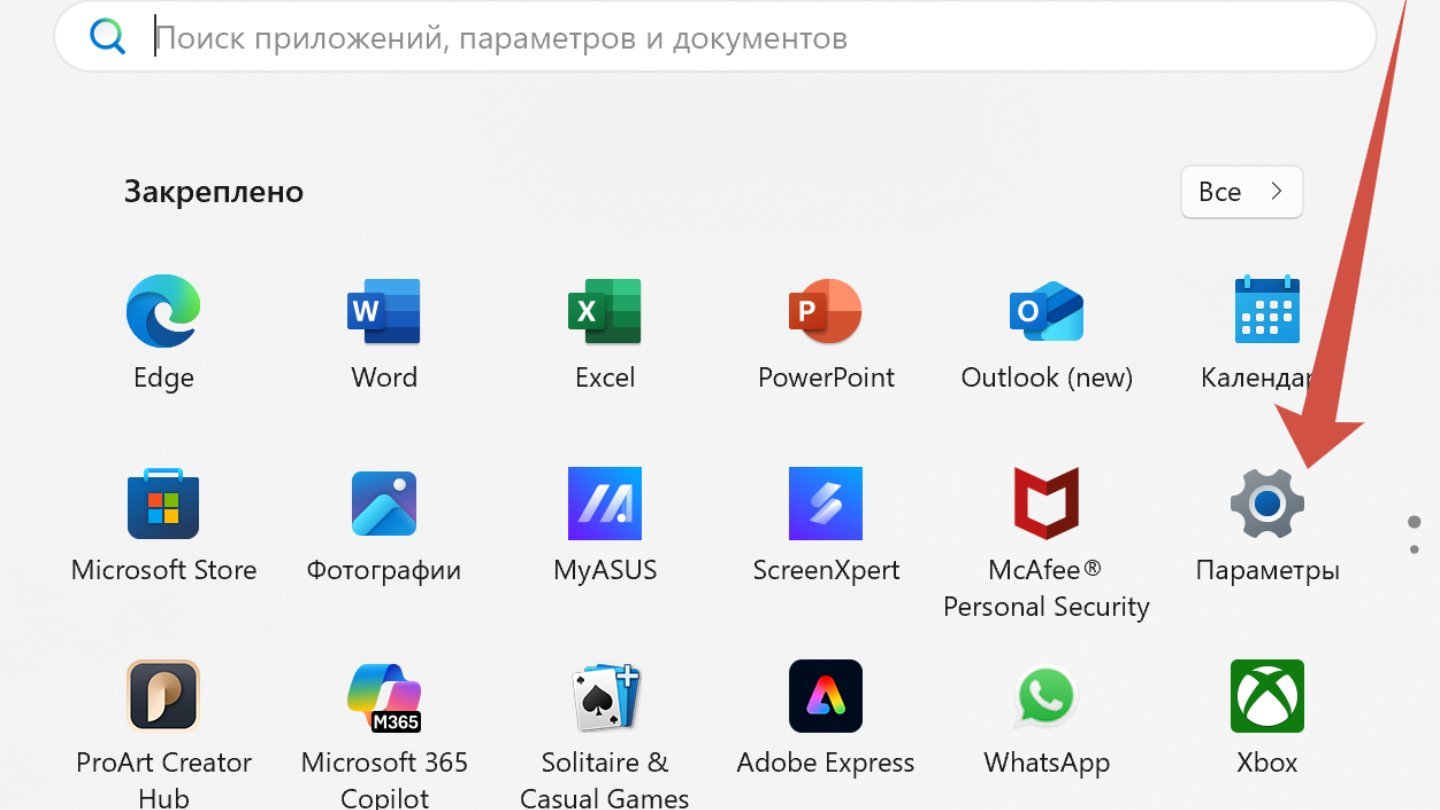This screenshot has width=1440, height=810.
Task: Launch ProArt Creator Hub
Action: coord(163,696)
